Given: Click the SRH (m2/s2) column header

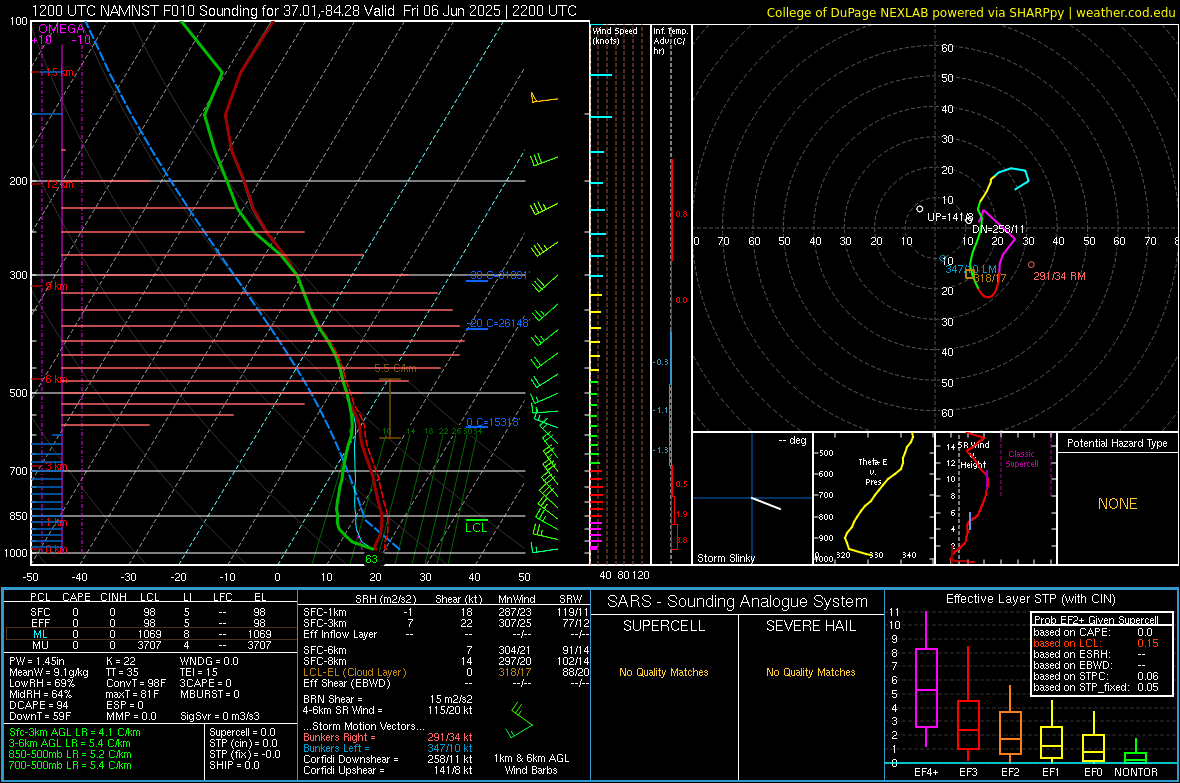Looking at the screenshot, I should point(385,599).
